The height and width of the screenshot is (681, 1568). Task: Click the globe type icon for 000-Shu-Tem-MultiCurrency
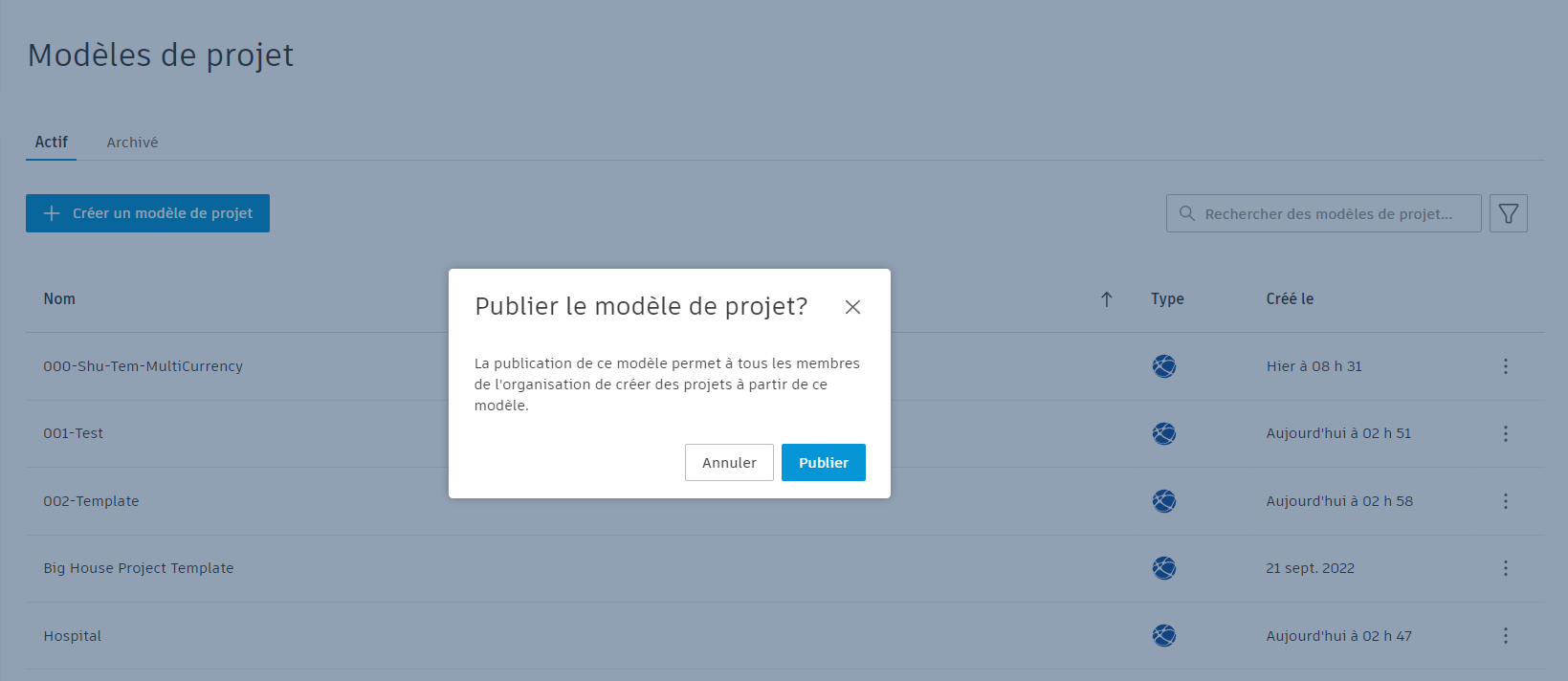[1164, 366]
